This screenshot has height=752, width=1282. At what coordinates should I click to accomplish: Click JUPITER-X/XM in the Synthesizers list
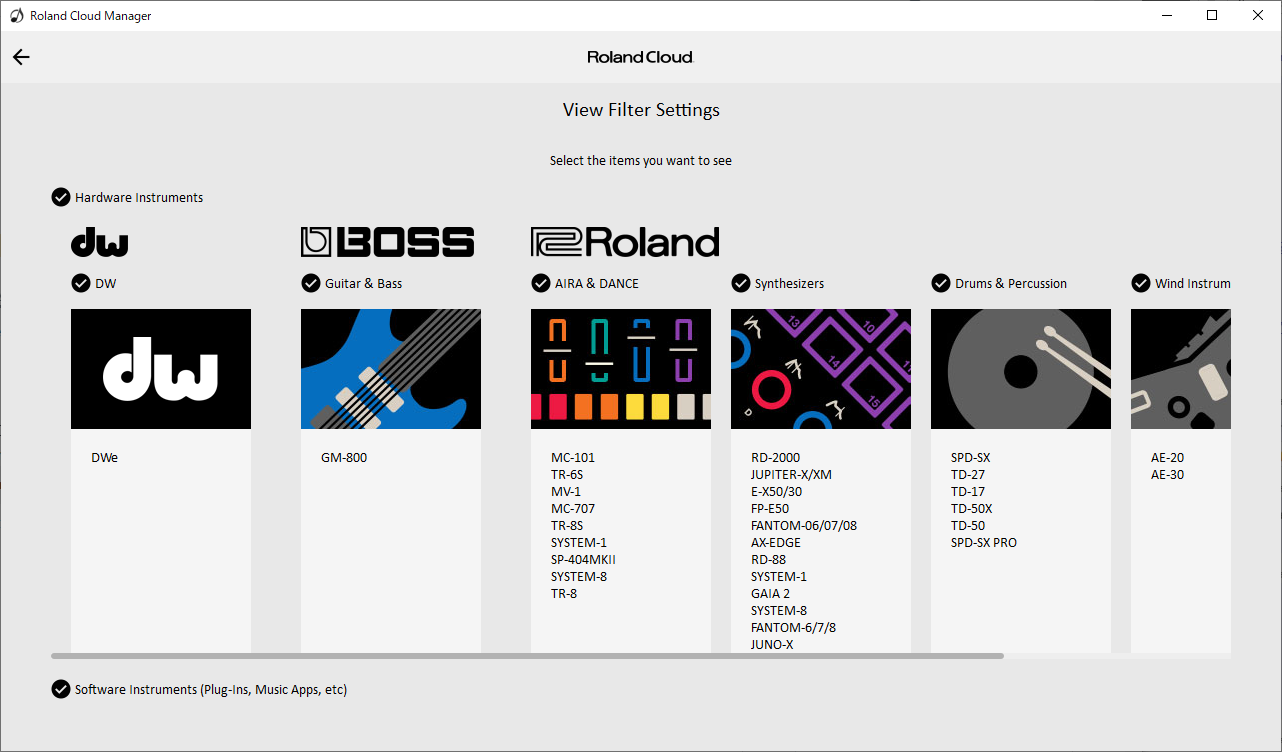coord(791,475)
